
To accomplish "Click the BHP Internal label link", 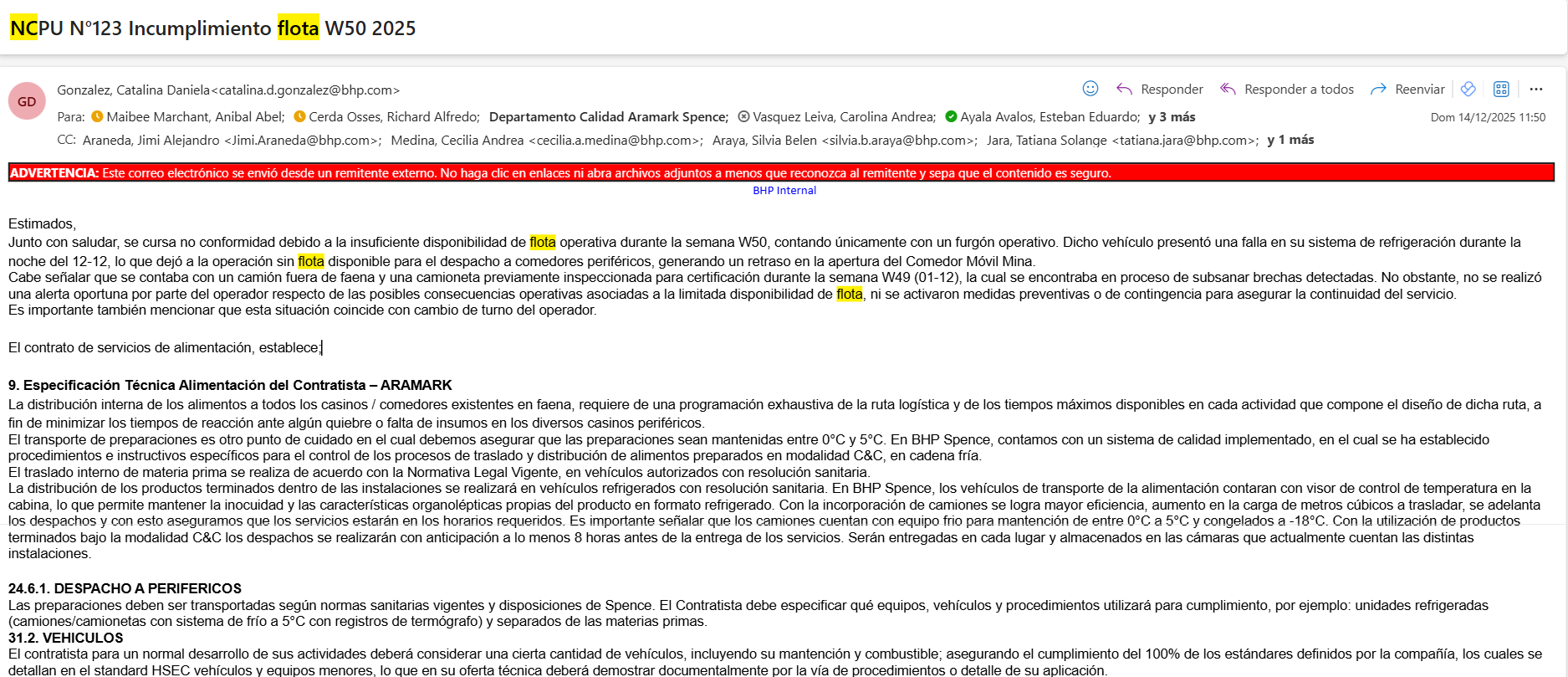I will pos(784,191).
